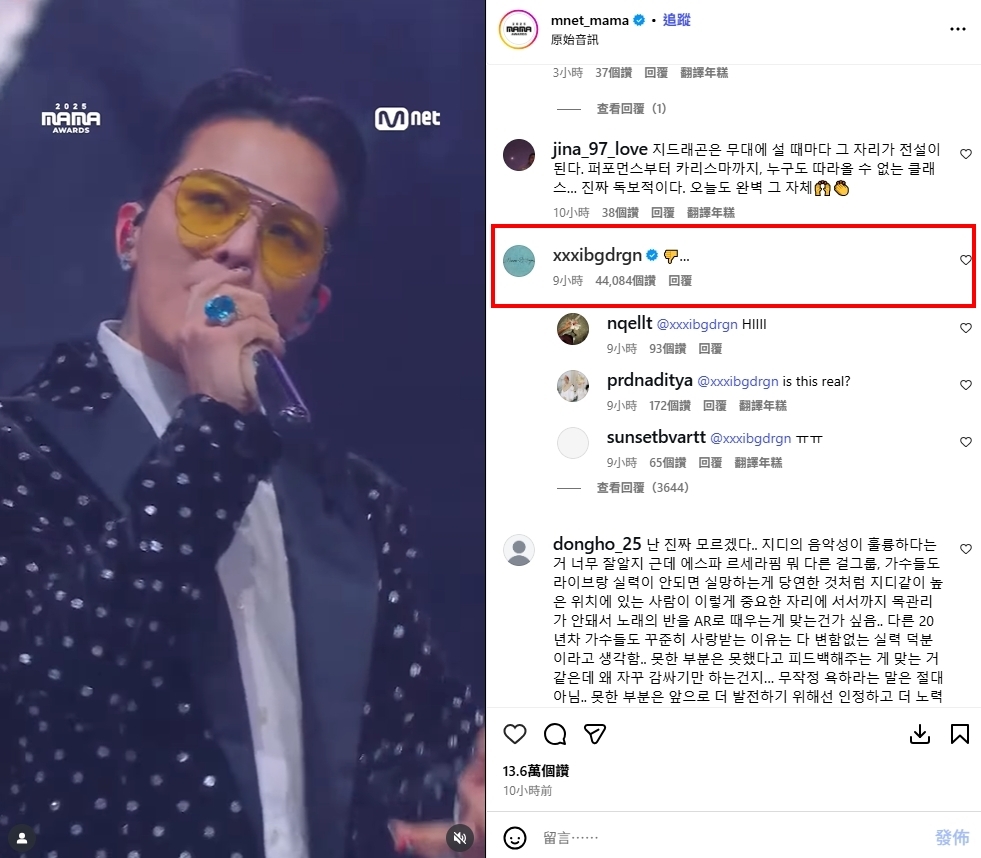Like the dongho_25 comment
Viewport: 981px width, 858px height.
(965, 549)
